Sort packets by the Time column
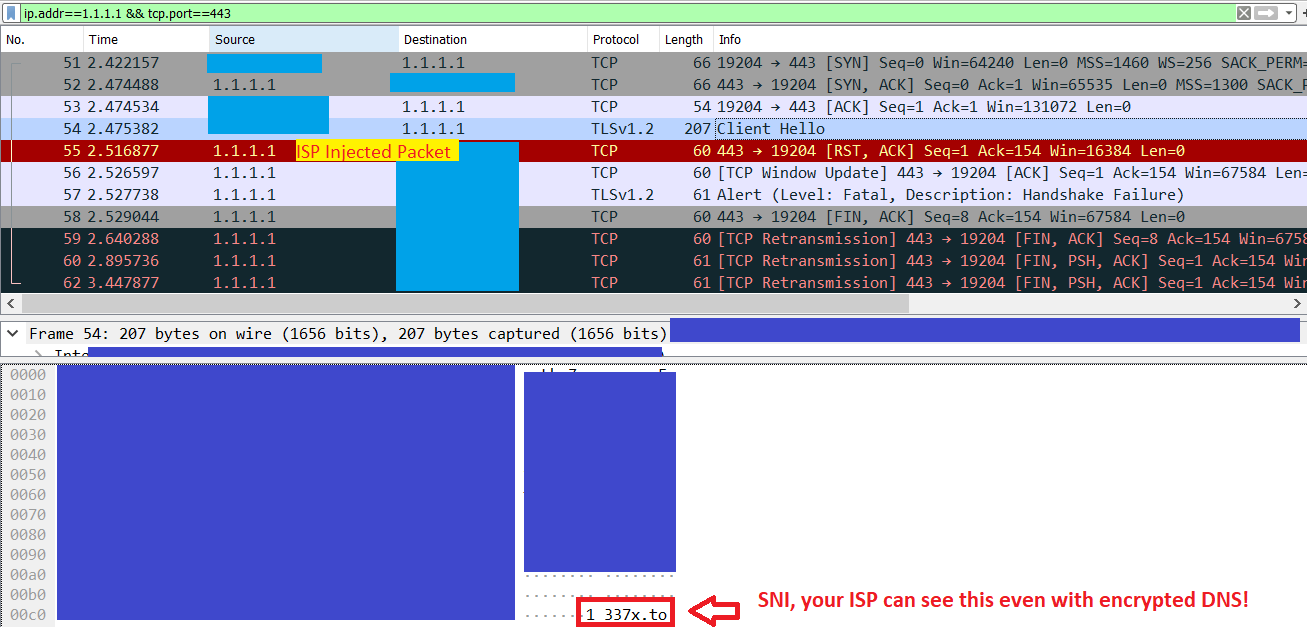This screenshot has width=1307, height=627. (x=145, y=39)
